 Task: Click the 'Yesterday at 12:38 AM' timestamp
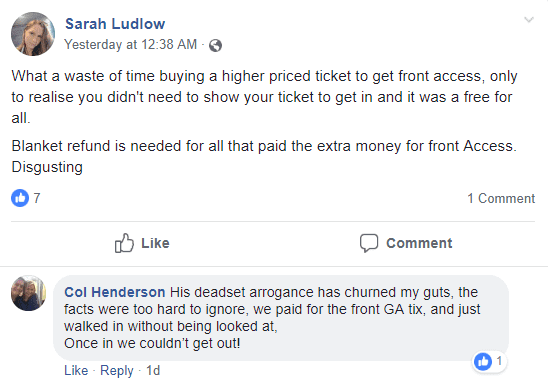131,44
